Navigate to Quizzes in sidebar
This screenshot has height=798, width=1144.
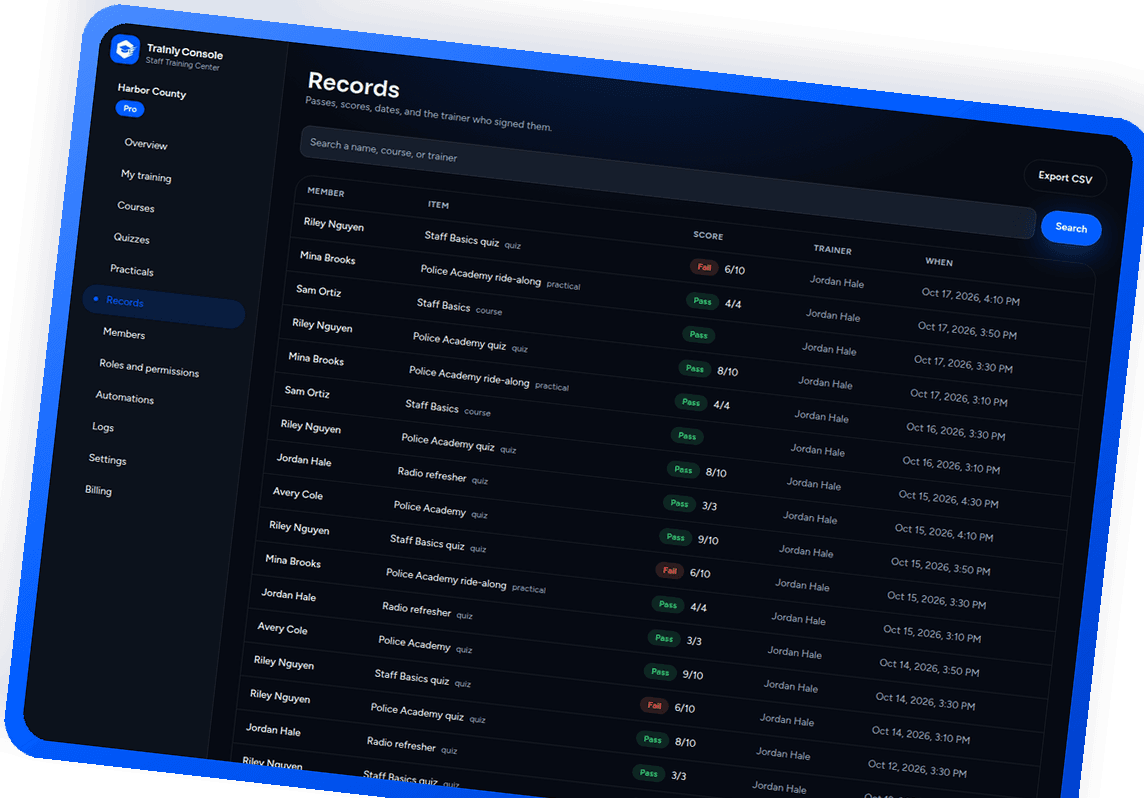[x=131, y=239]
